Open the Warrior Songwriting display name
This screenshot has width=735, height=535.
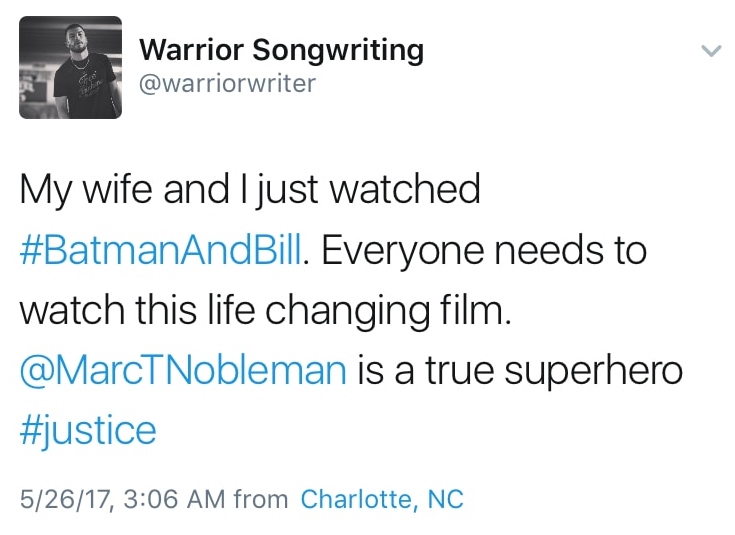pyautogui.click(x=281, y=49)
